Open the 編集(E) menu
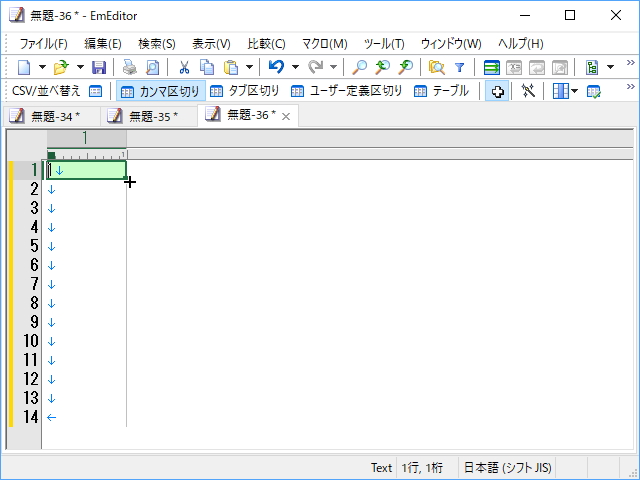This screenshot has width=640, height=480. coord(103,43)
